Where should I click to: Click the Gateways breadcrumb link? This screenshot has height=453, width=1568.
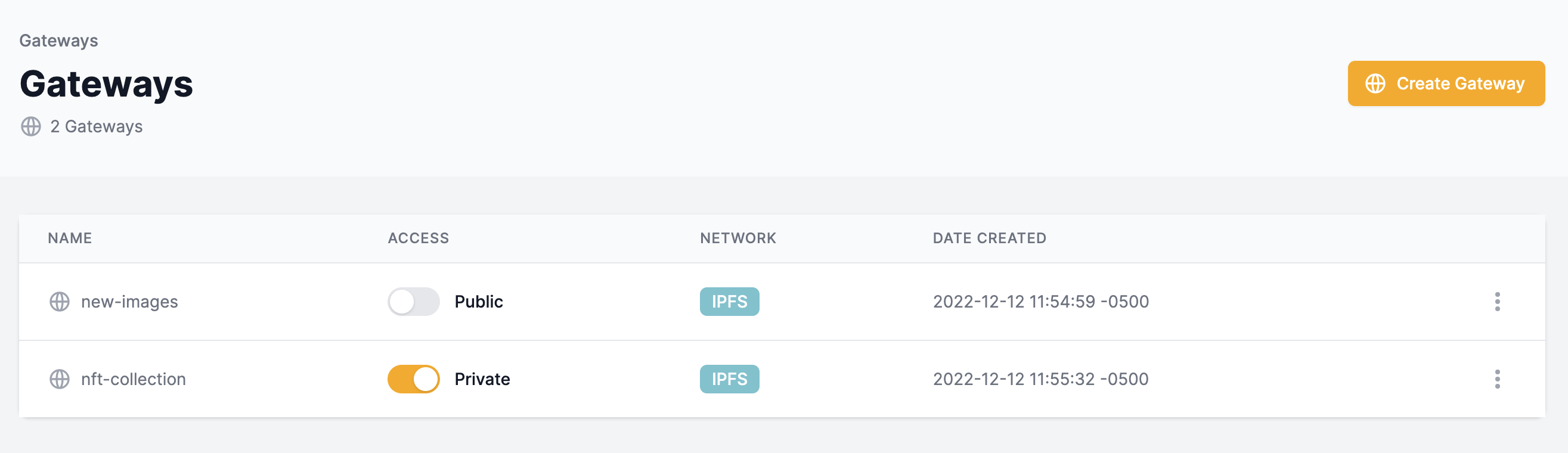coord(58,40)
